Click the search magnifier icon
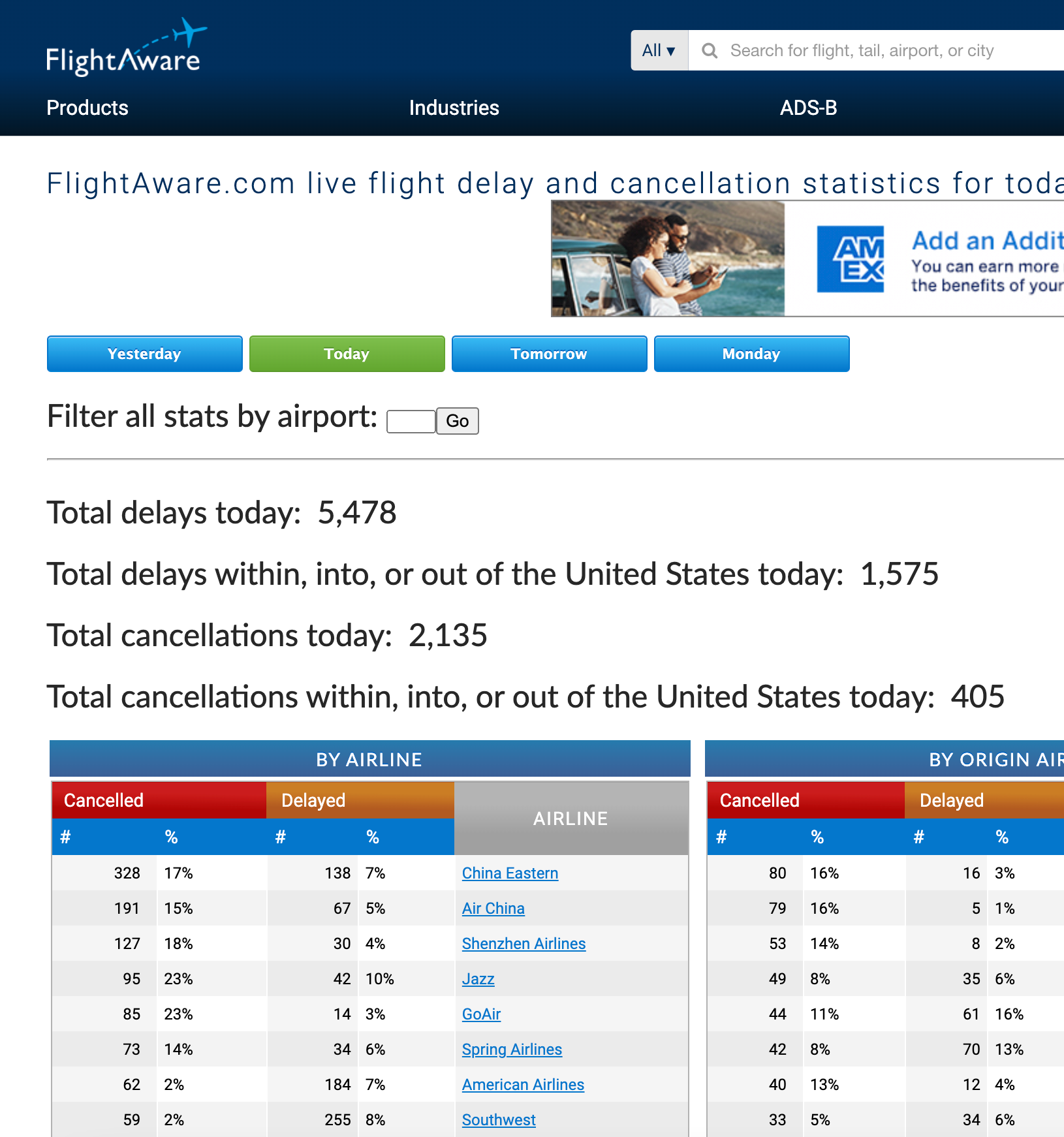The height and width of the screenshot is (1137, 1064). point(710,50)
